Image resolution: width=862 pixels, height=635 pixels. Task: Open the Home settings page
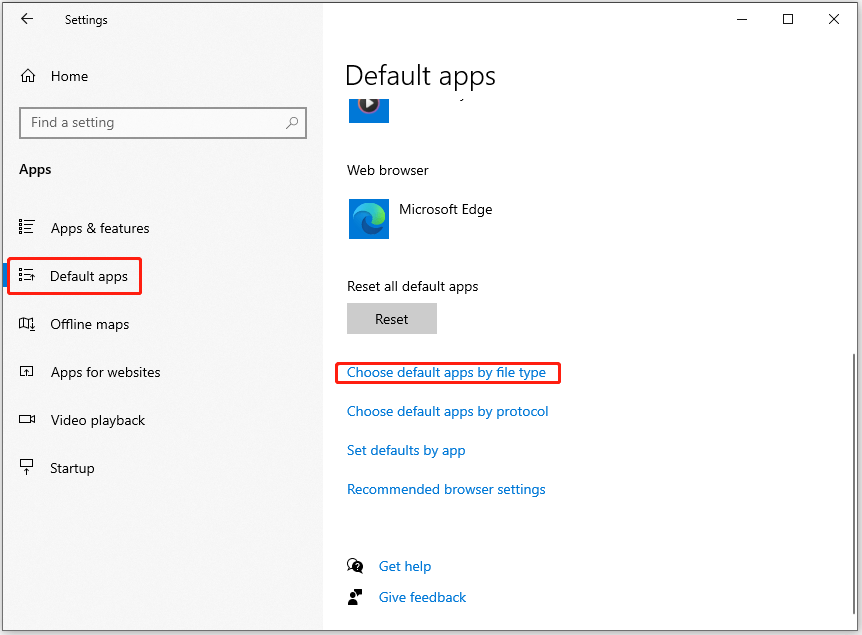(69, 76)
